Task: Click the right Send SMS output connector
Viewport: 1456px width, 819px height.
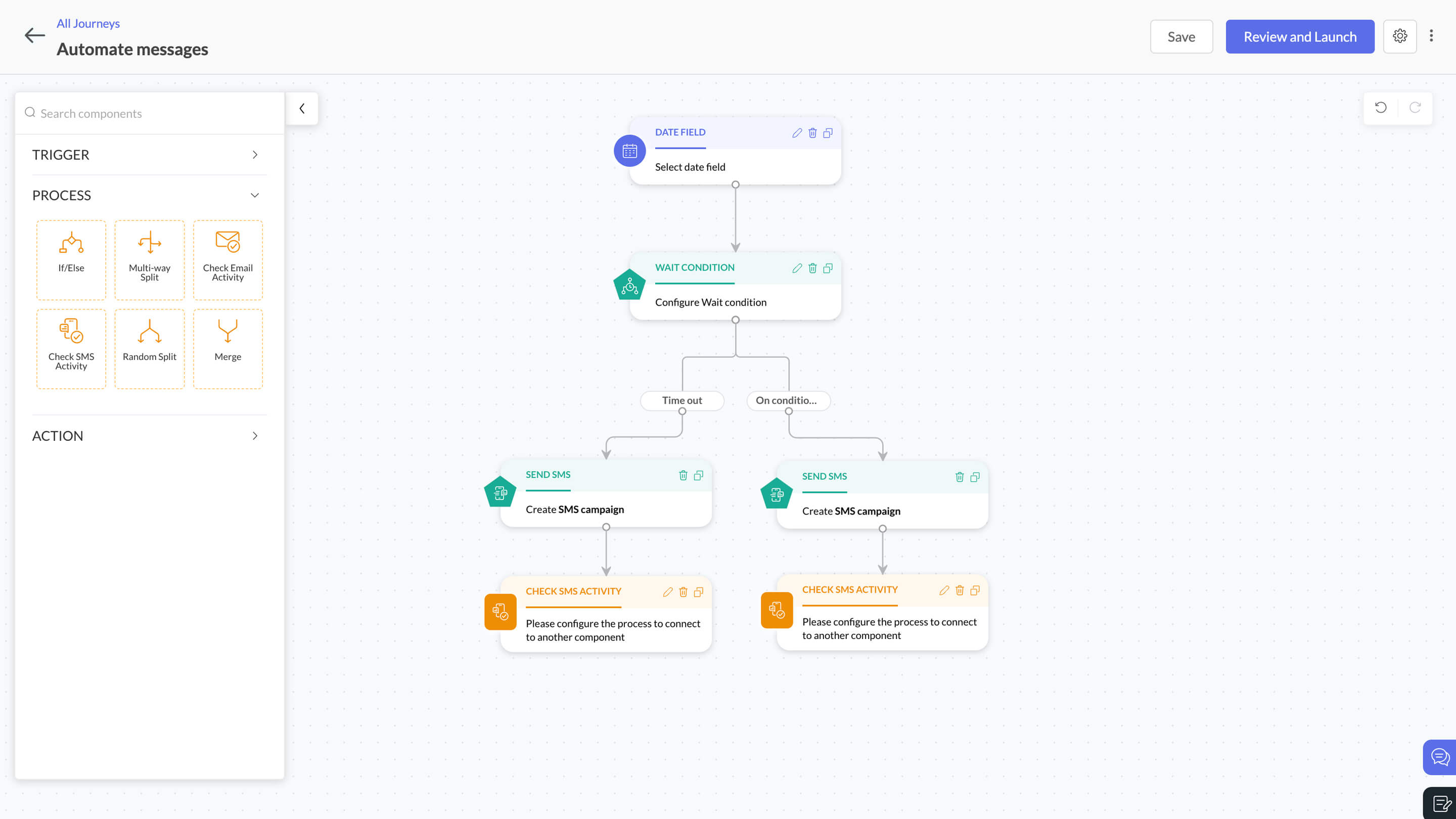Action: [x=882, y=529]
